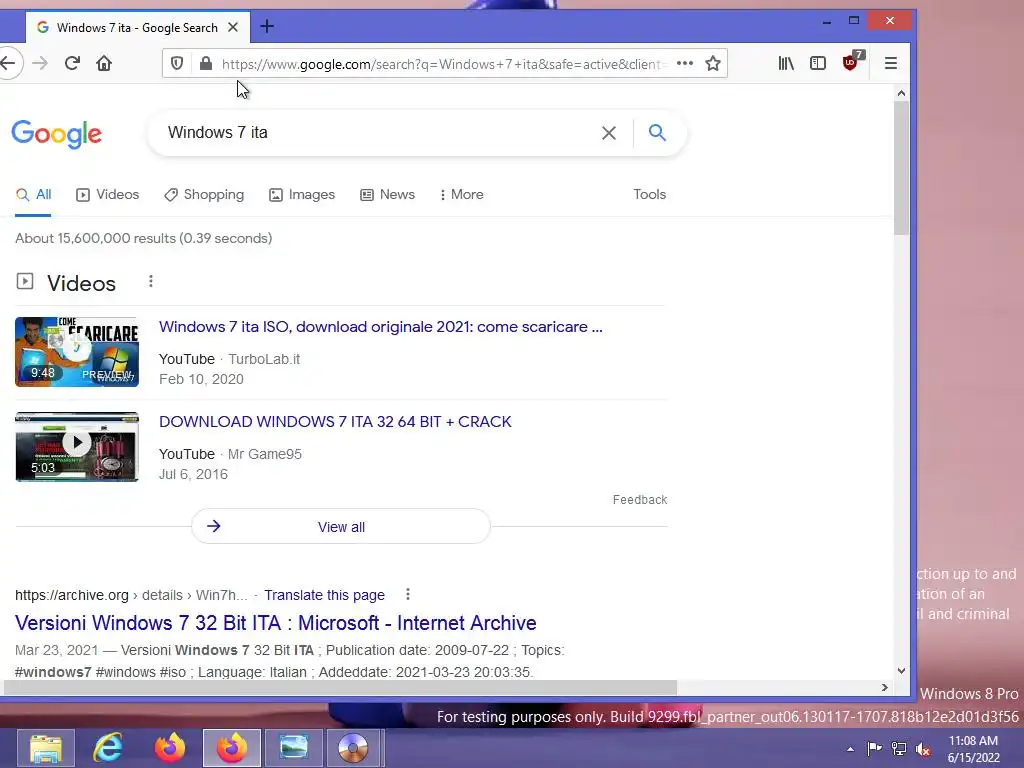Show hidden system tray icons

850,749
